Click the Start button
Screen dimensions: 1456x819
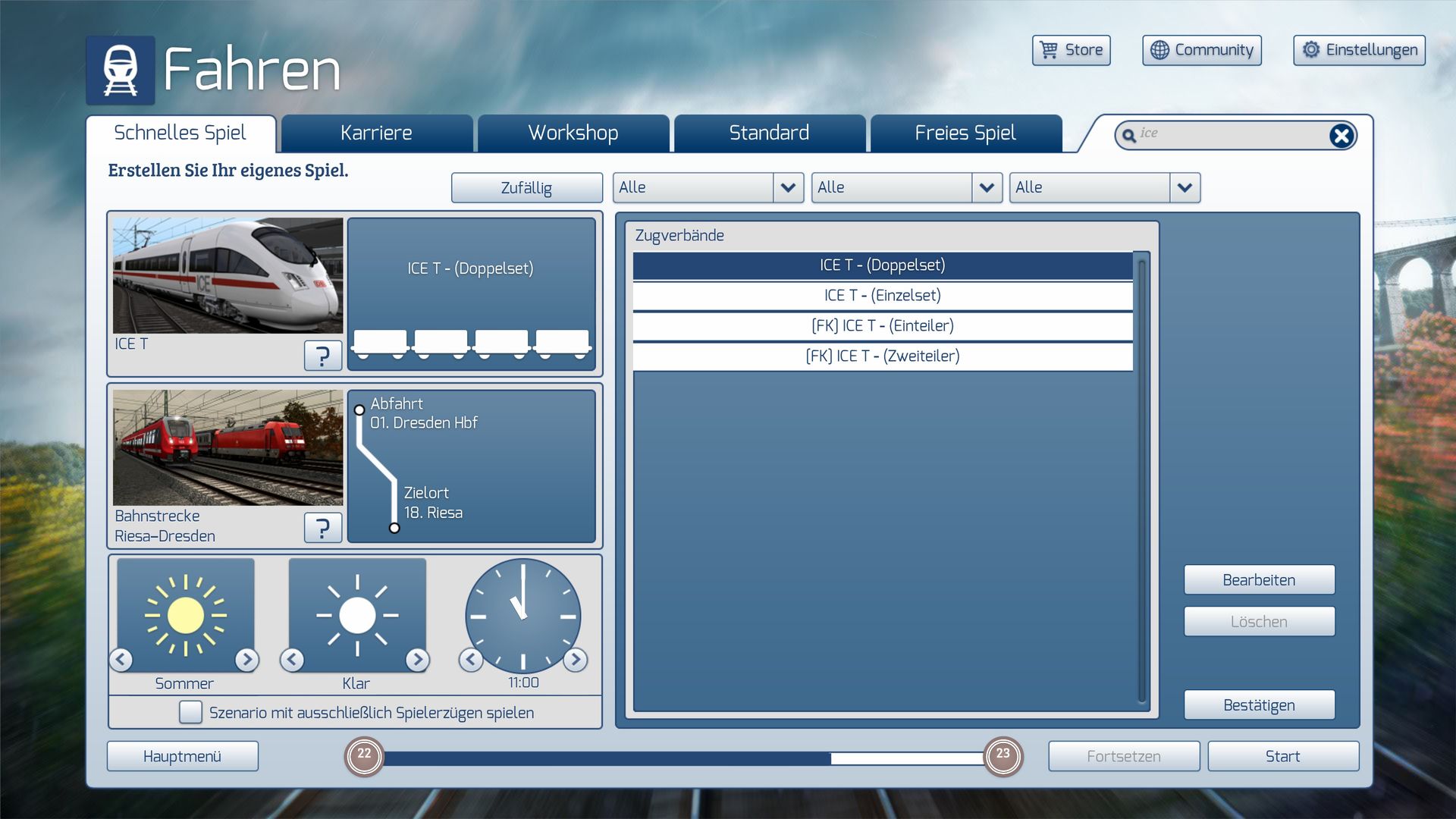click(1282, 756)
